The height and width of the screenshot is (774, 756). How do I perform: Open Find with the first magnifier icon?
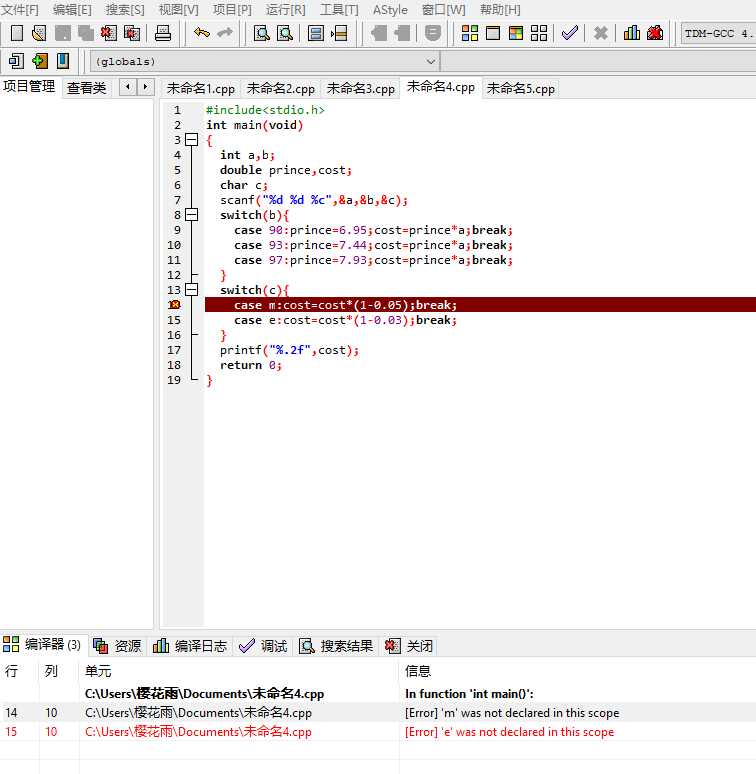point(262,33)
